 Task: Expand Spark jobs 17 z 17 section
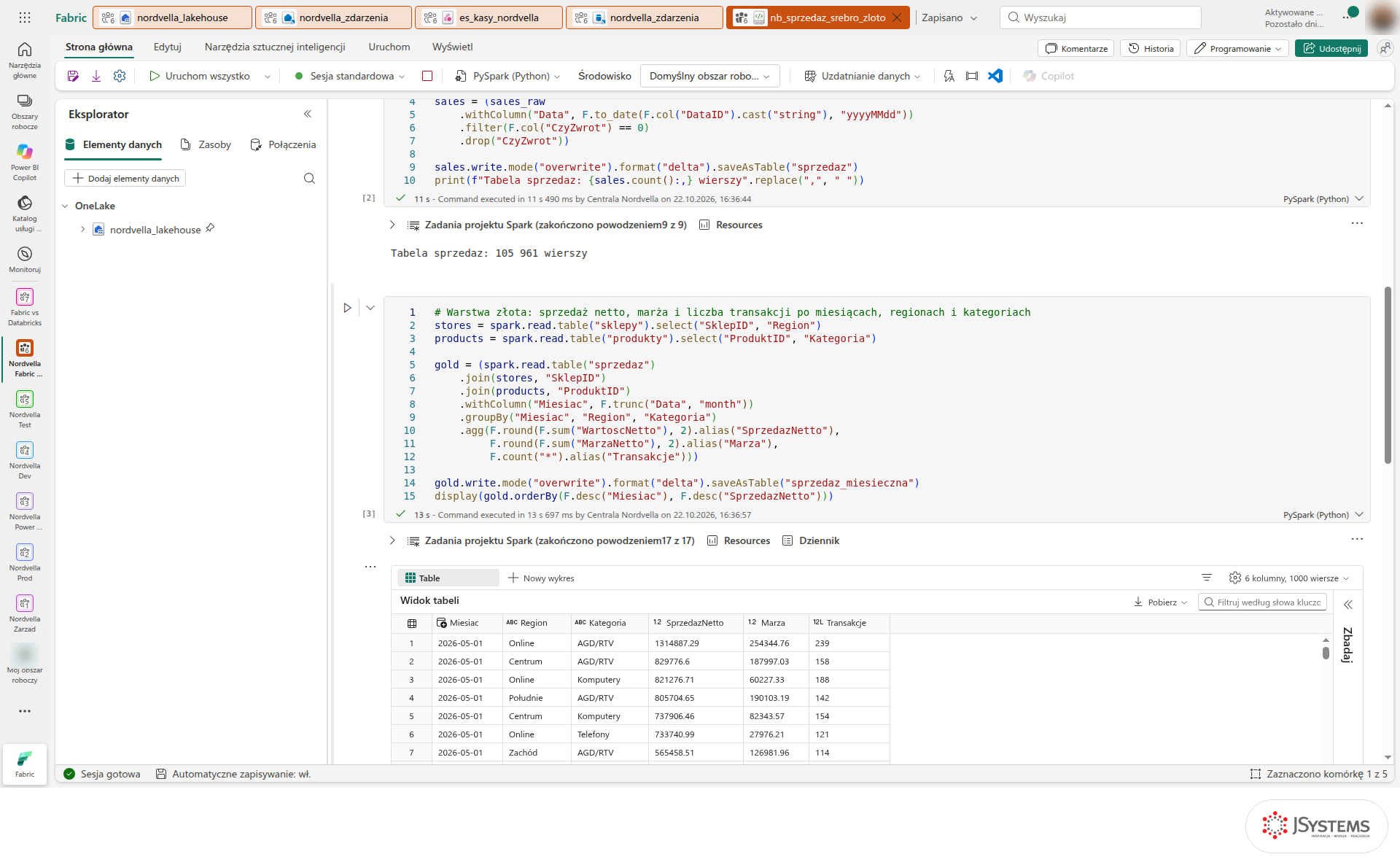392,540
